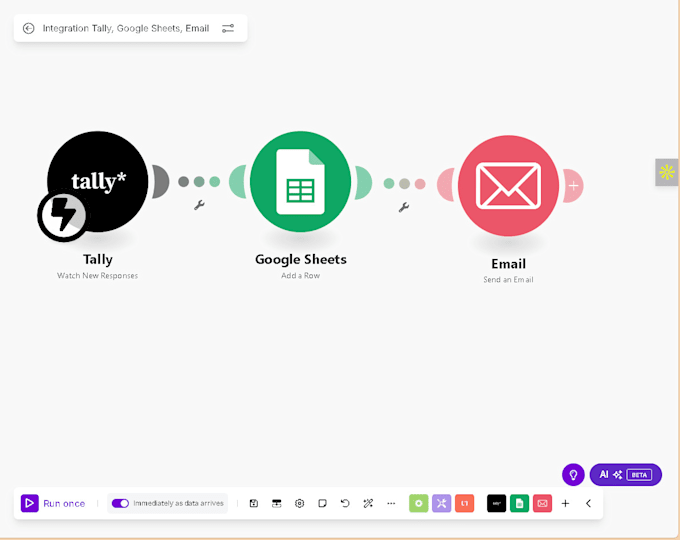Click 'Send an Email' text
This screenshot has width=680, height=540.
tap(508, 280)
